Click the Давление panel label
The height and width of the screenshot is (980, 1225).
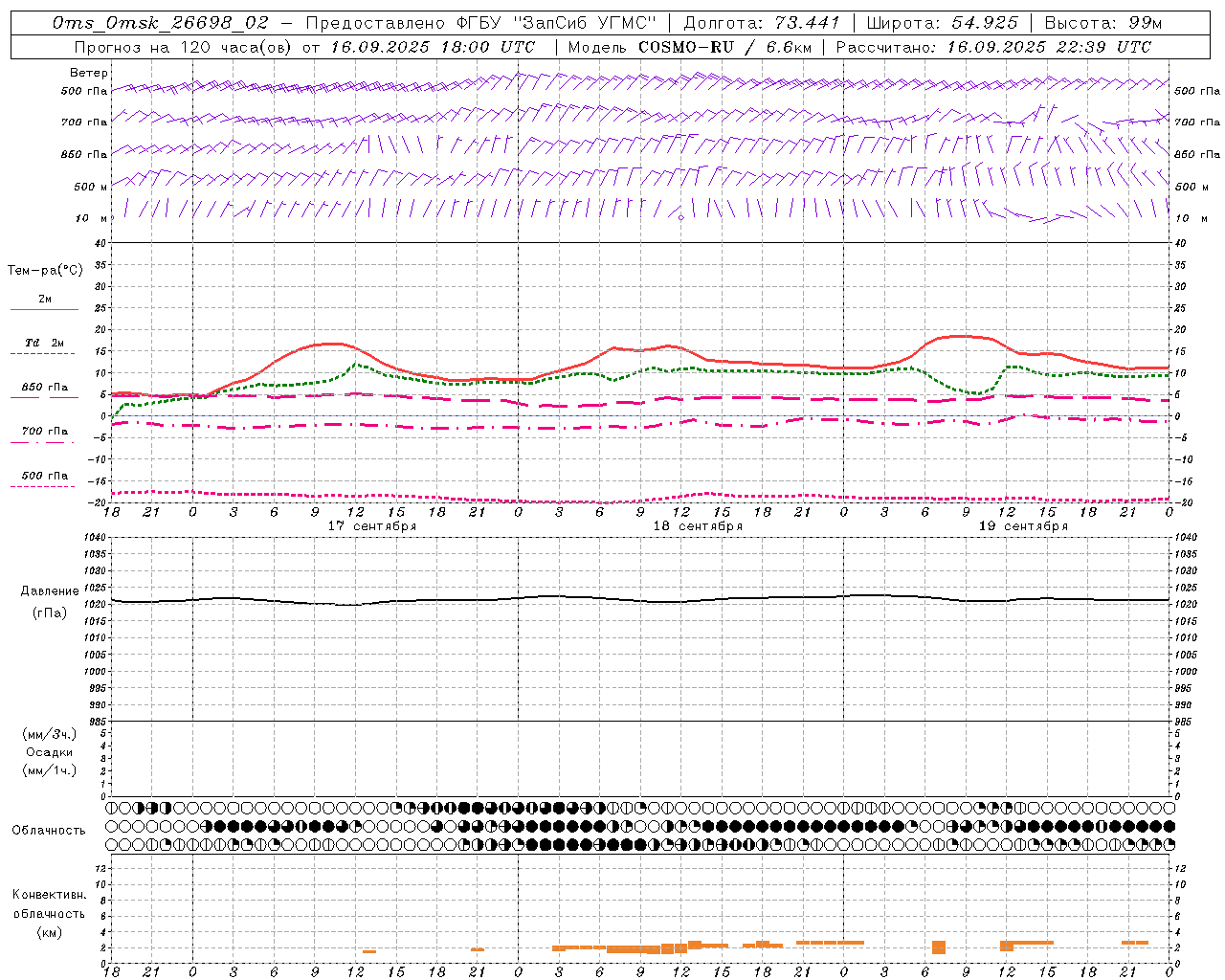point(49,591)
